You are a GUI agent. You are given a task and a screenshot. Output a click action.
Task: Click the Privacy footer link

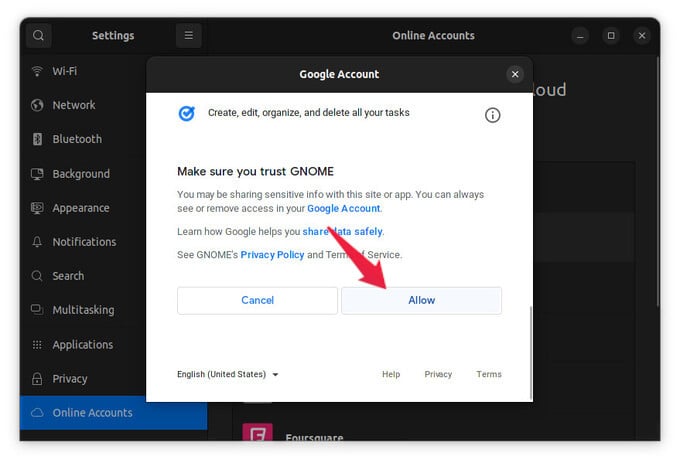point(438,374)
